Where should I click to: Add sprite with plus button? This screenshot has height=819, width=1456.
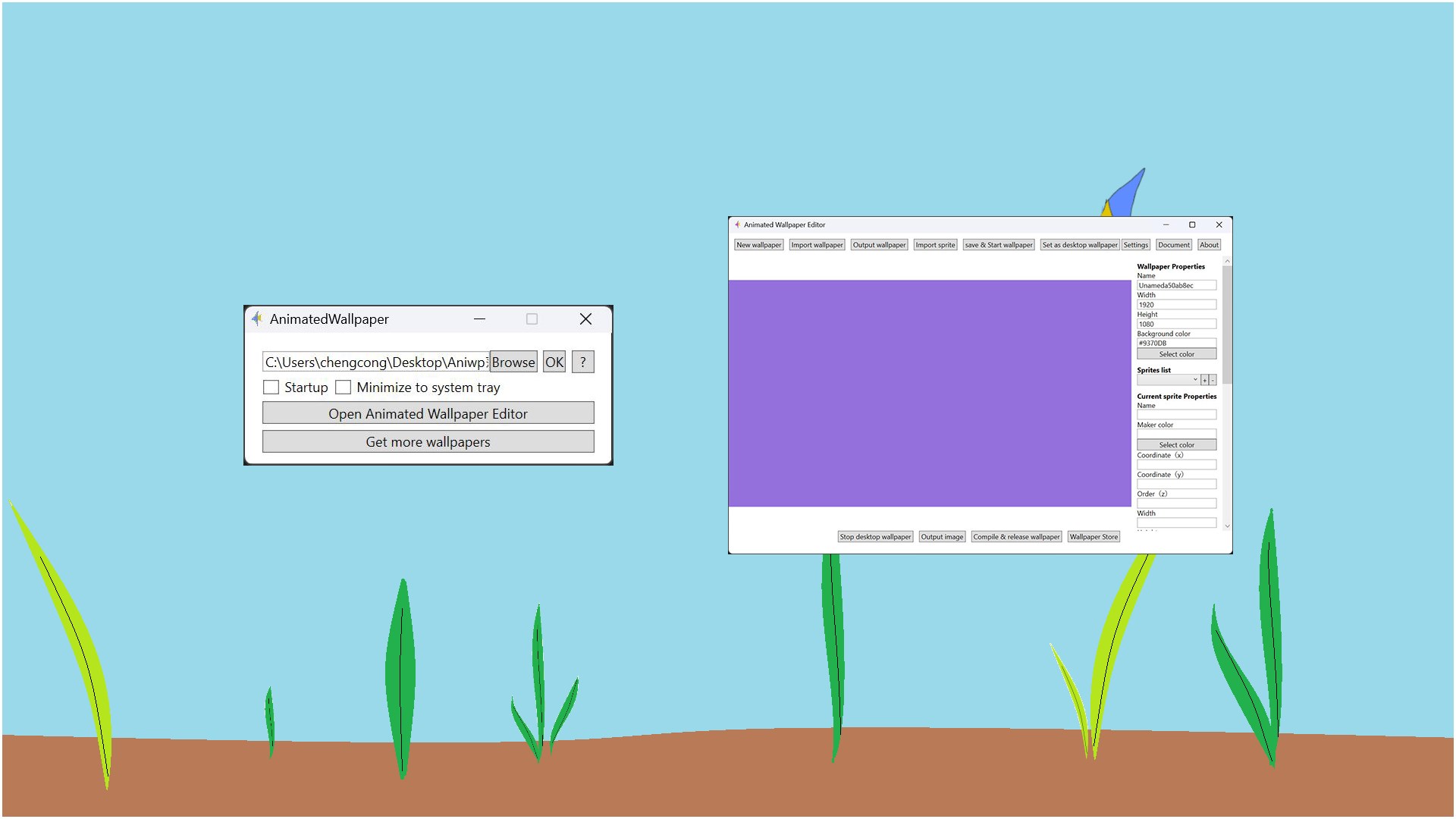[1204, 380]
